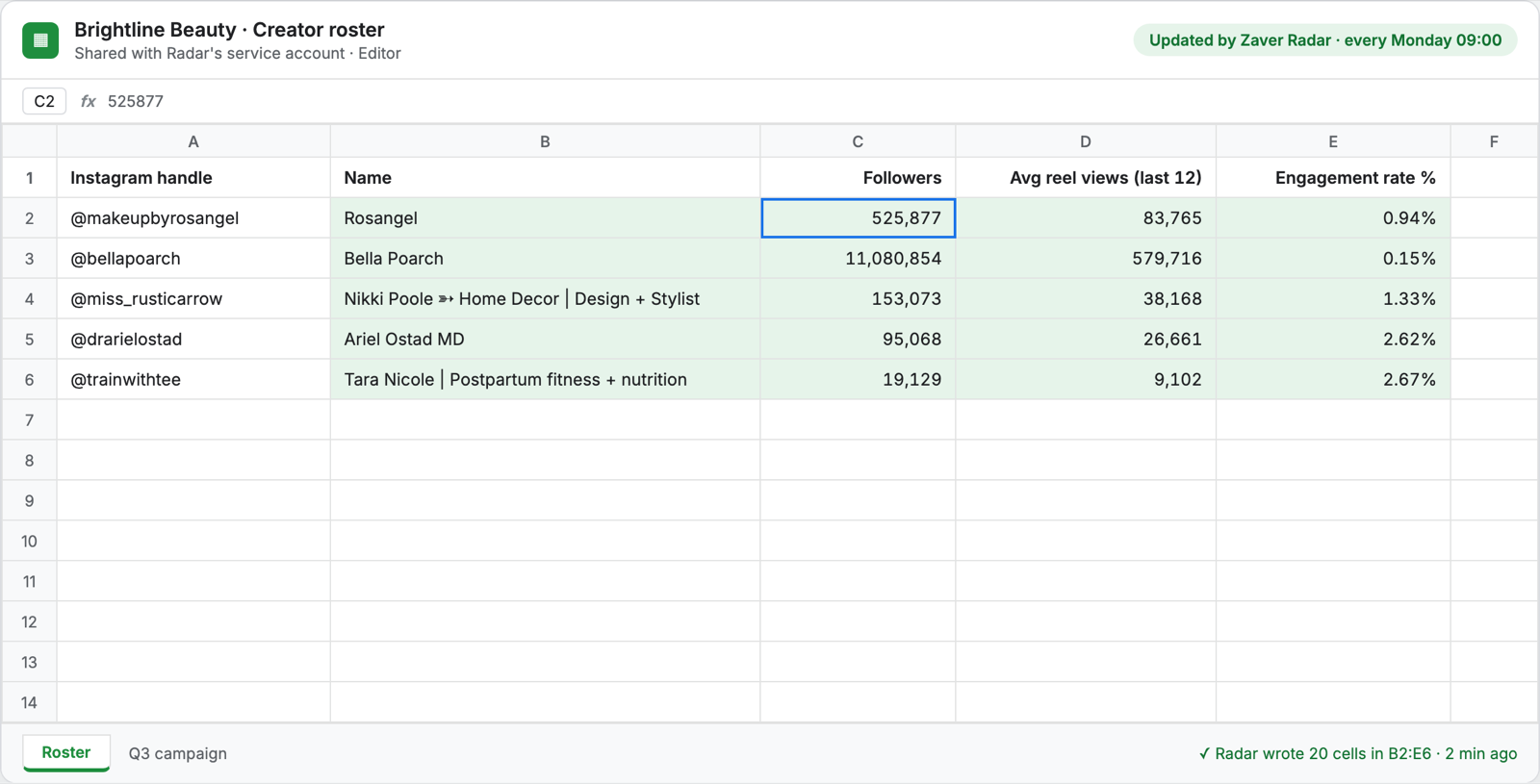Select row 1 header
The width and height of the screenshot is (1540, 784).
click(x=30, y=178)
